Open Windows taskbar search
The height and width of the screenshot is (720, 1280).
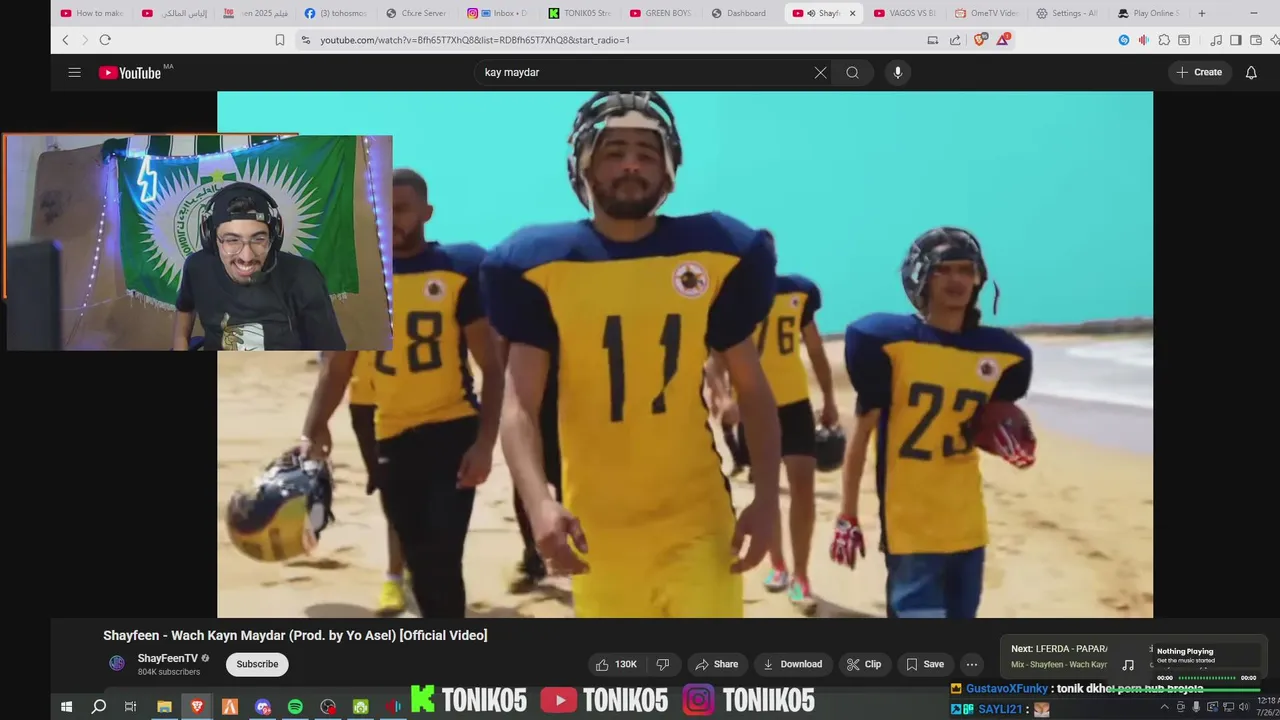99,706
